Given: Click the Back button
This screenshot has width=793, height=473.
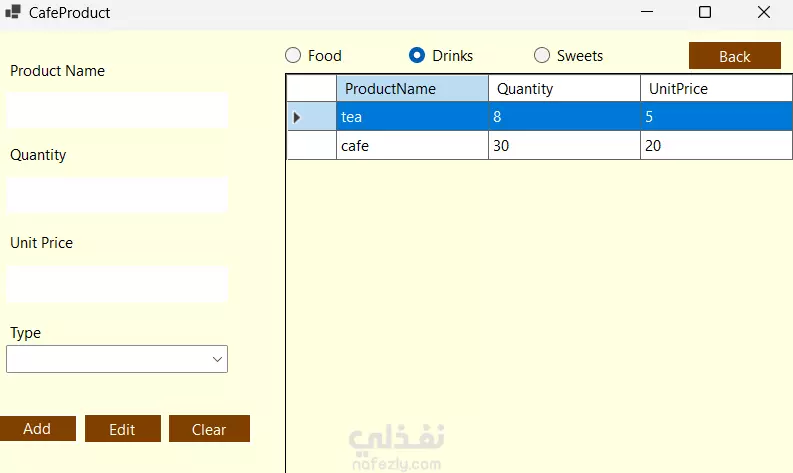Looking at the screenshot, I should [x=734, y=56].
